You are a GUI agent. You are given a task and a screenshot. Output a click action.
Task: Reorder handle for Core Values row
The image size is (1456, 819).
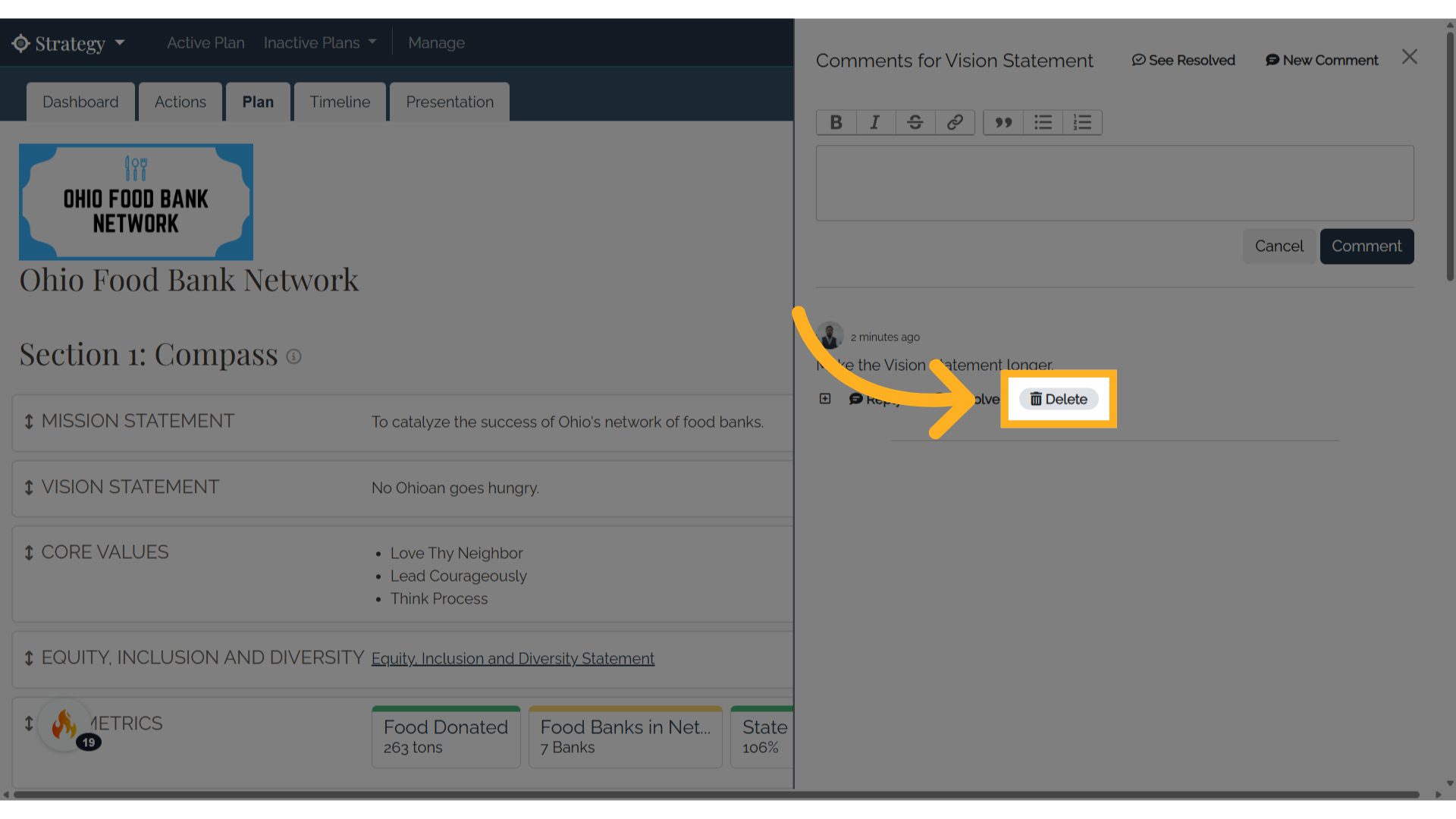(x=29, y=553)
